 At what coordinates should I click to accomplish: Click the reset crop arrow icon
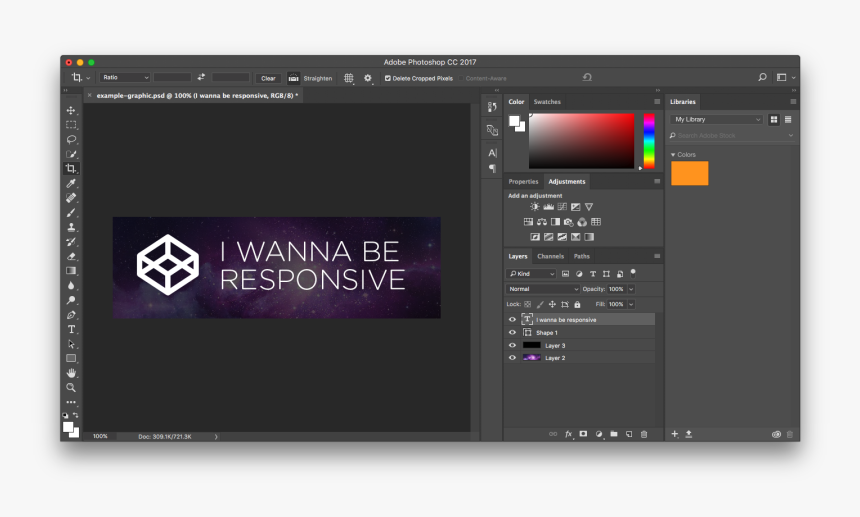tap(587, 77)
